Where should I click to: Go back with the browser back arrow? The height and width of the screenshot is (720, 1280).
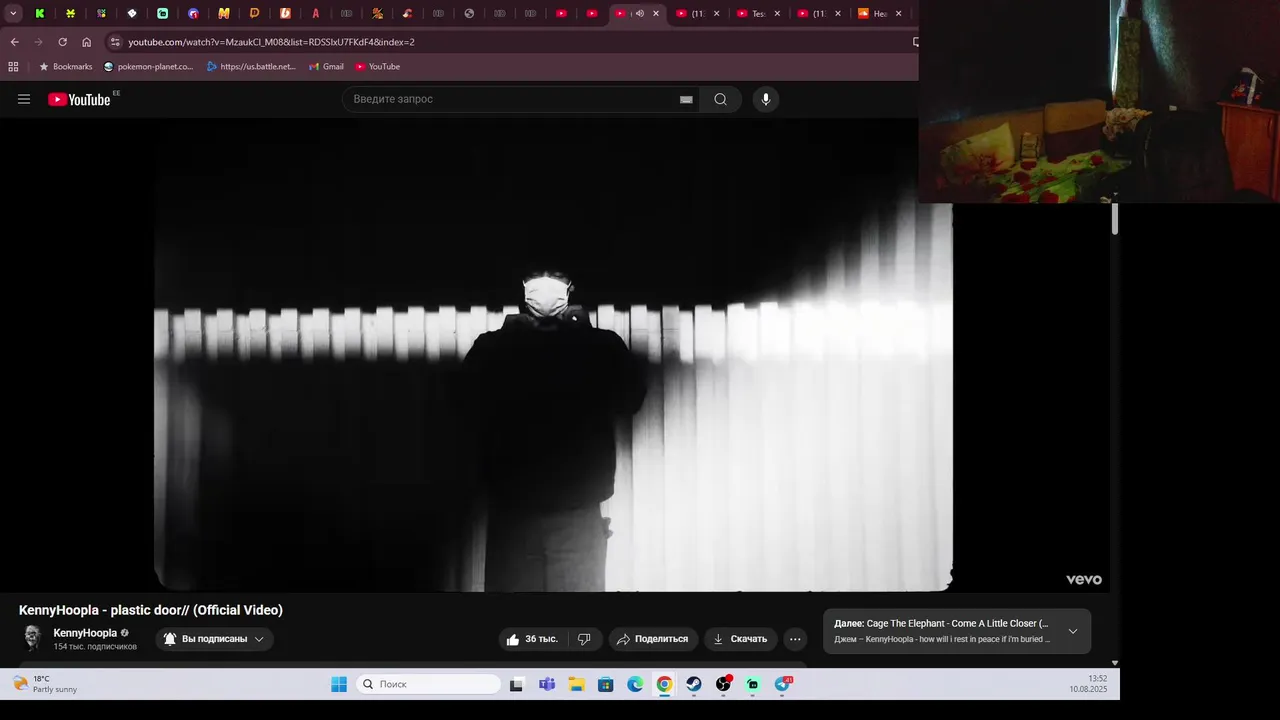tap(14, 42)
